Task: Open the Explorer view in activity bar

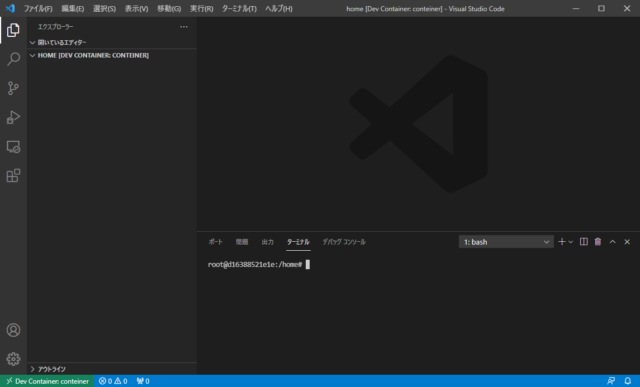Action: coord(13,30)
